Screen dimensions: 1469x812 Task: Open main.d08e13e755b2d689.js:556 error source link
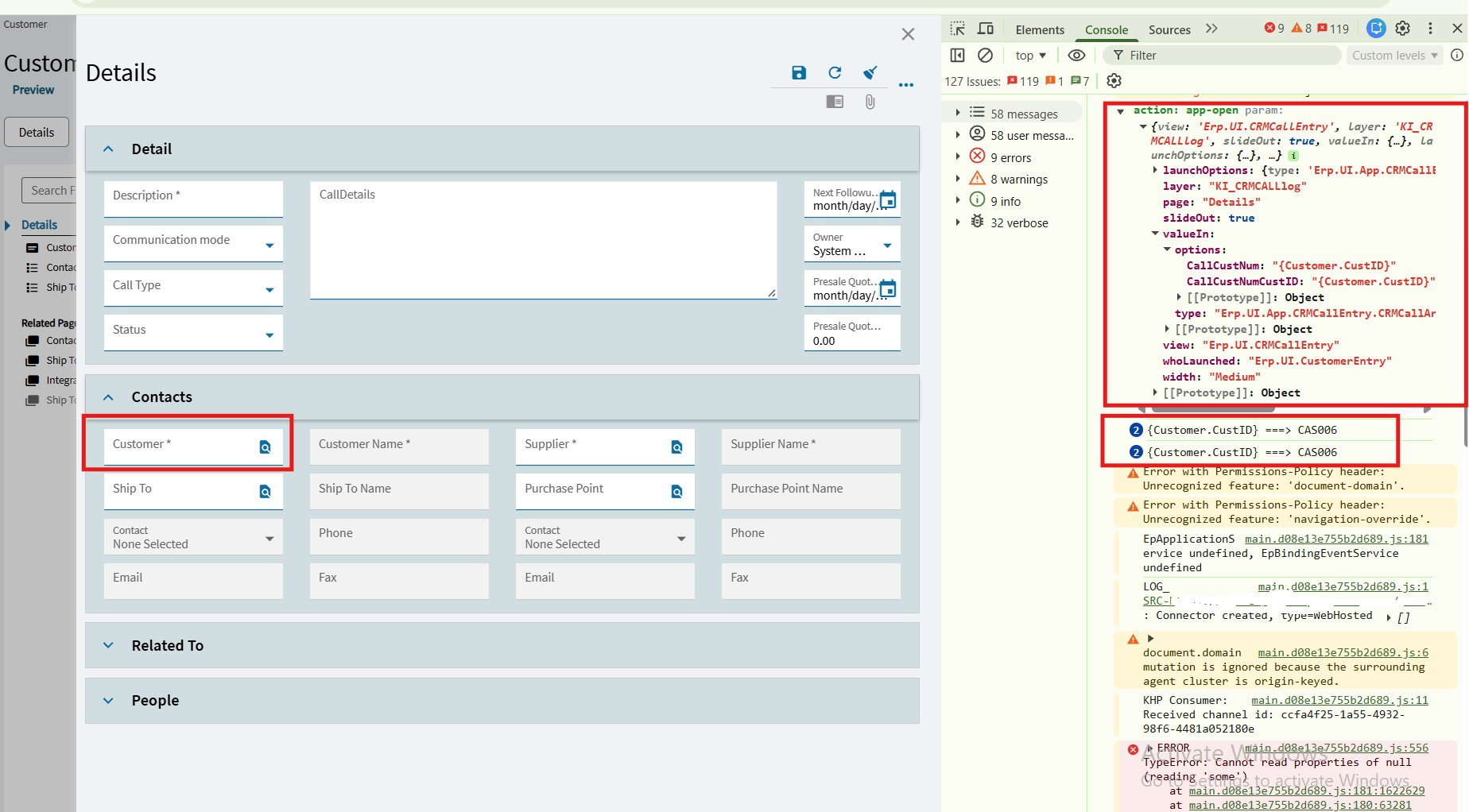tap(1336, 748)
